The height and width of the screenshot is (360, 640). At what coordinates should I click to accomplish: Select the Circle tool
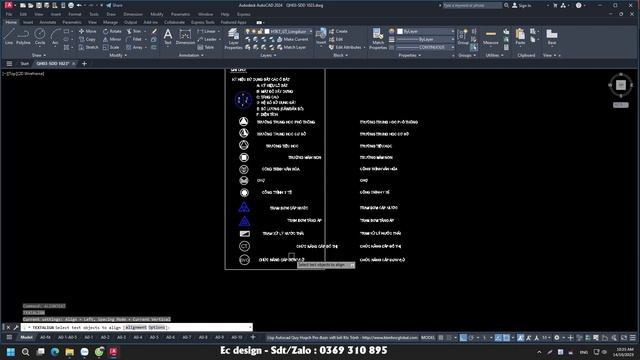point(40,36)
